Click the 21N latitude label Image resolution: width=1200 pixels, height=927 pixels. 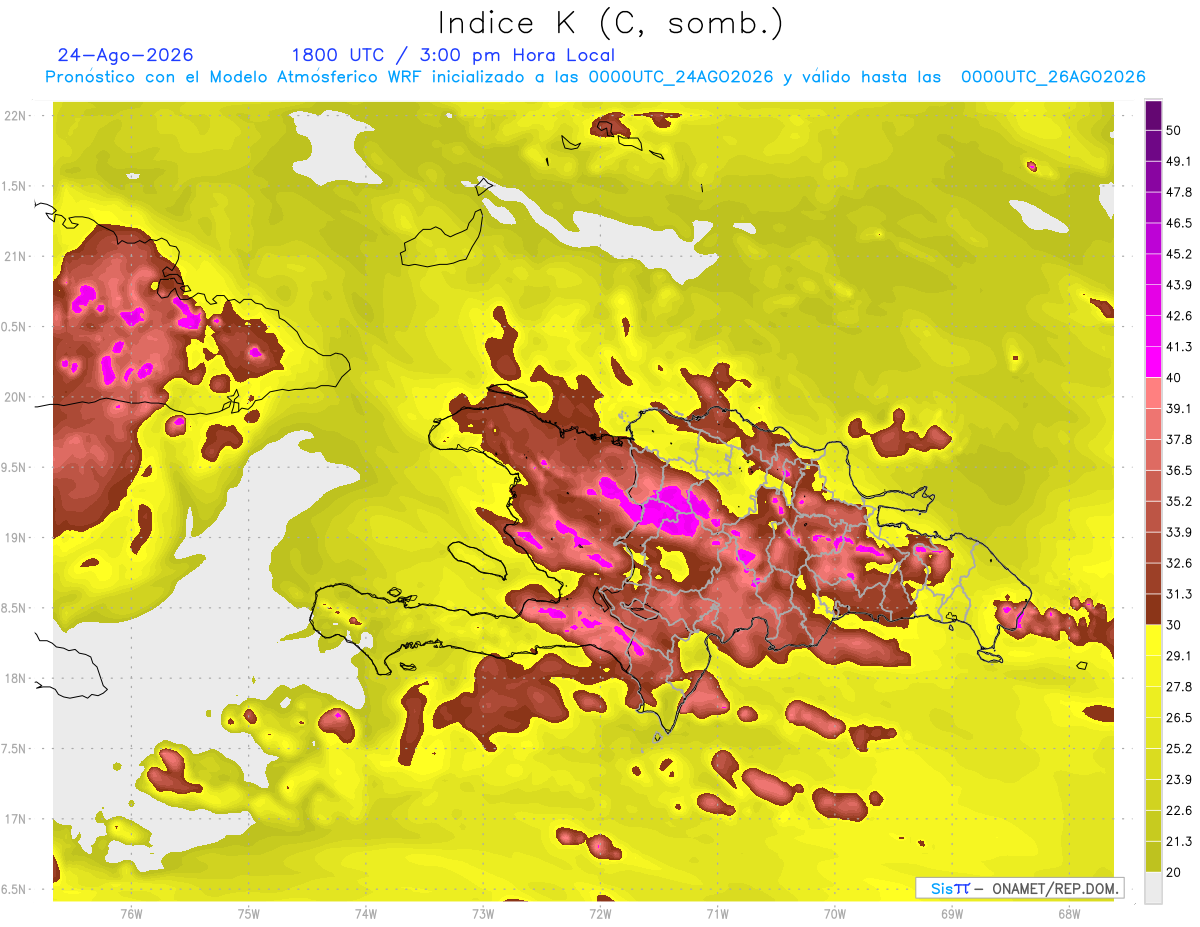[16, 256]
